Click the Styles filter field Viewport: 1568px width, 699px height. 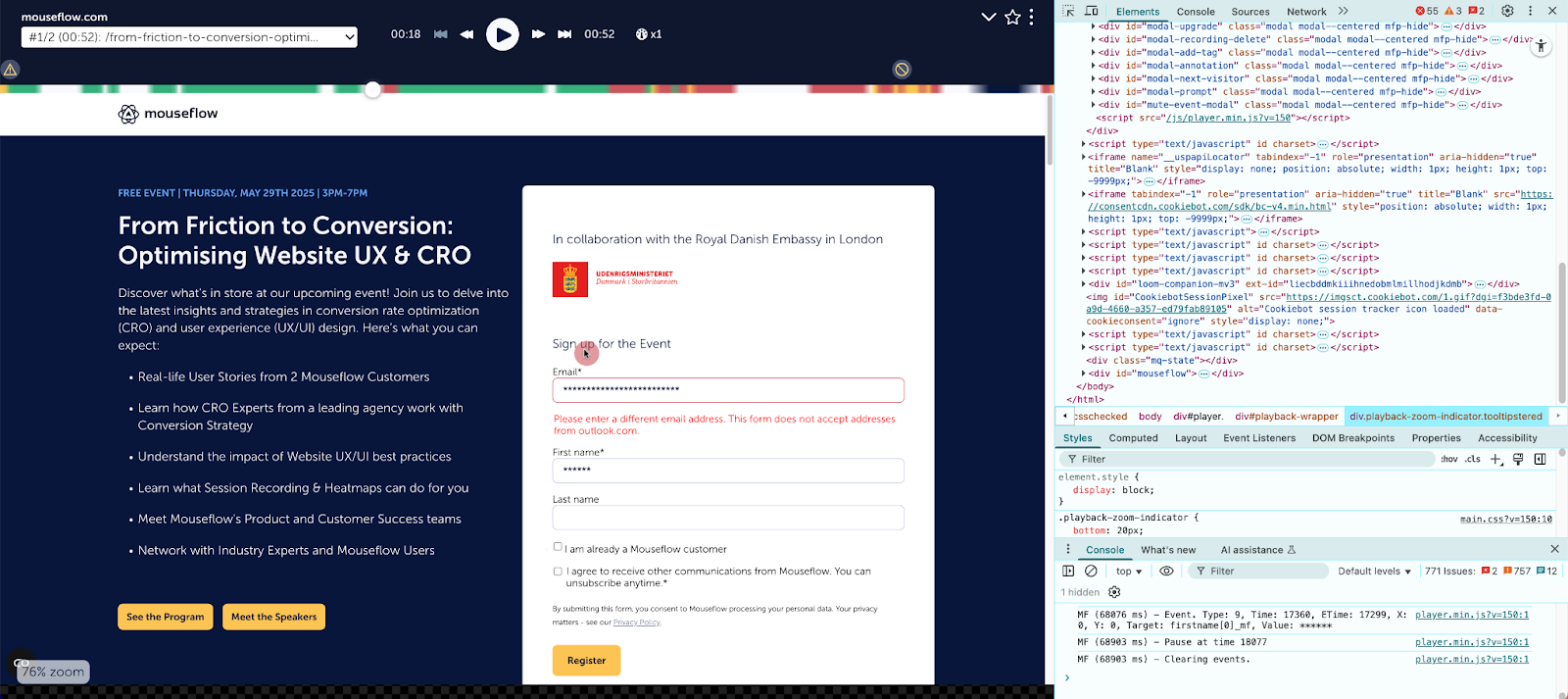point(1247,459)
